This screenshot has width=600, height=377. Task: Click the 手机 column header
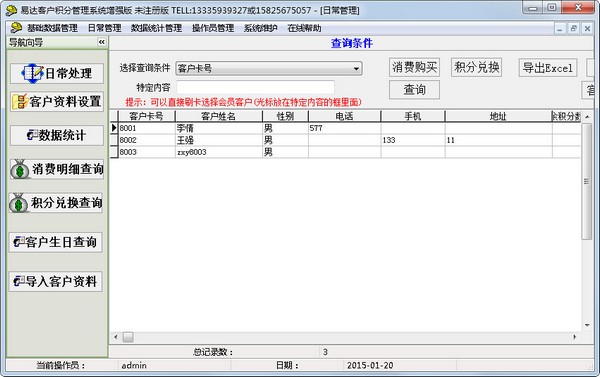[413, 116]
